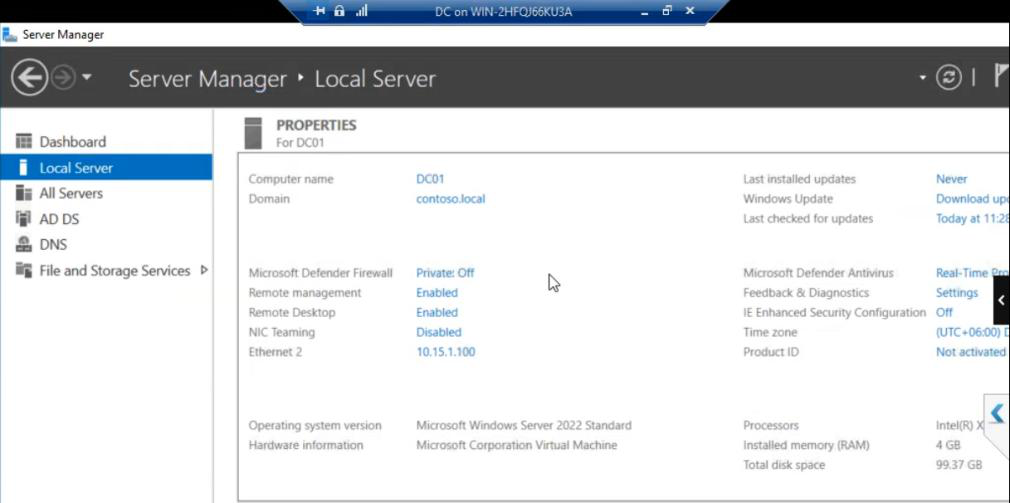The image size is (1010, 503).
Task: Click the Last checked for updates time link
Action: [x=973, y=219]
